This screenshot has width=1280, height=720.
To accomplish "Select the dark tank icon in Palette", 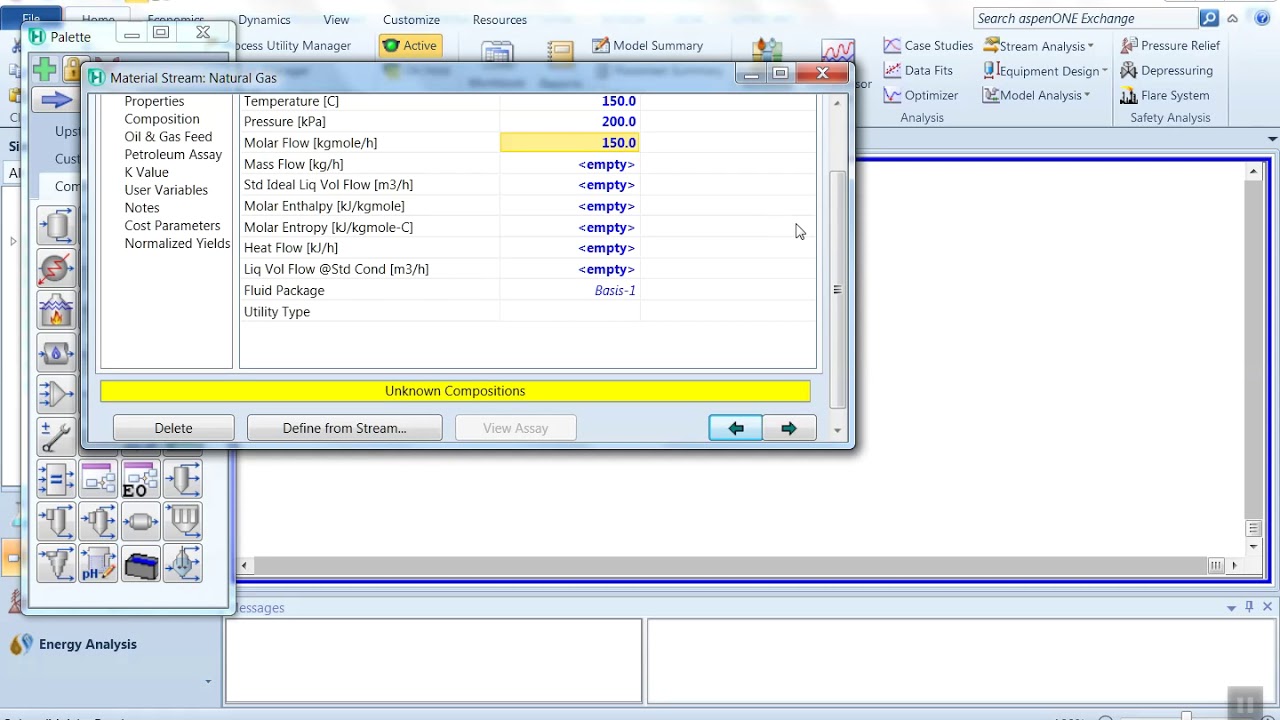I will (x=140, y=563).
